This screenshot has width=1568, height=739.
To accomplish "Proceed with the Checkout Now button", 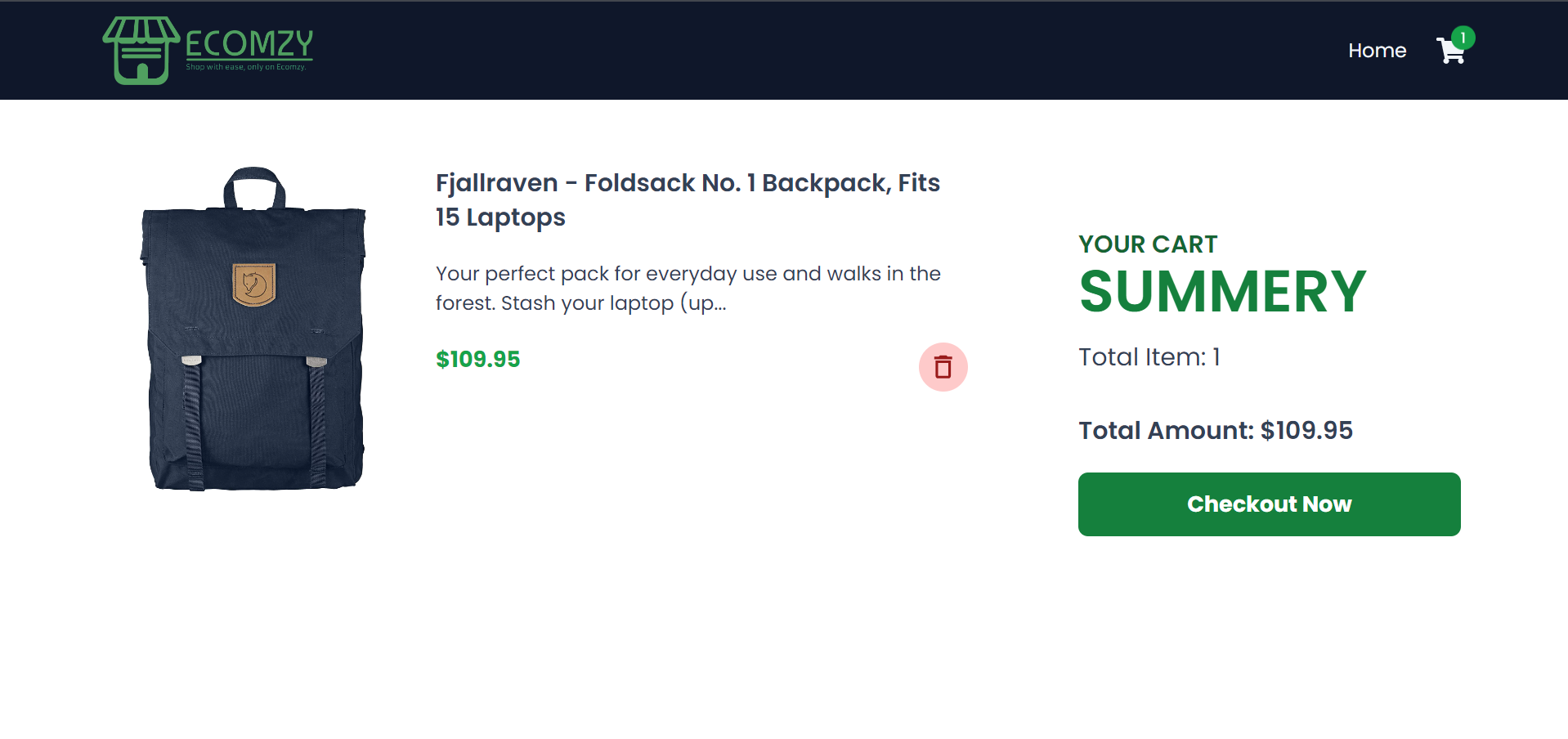I will [1269, 504].
